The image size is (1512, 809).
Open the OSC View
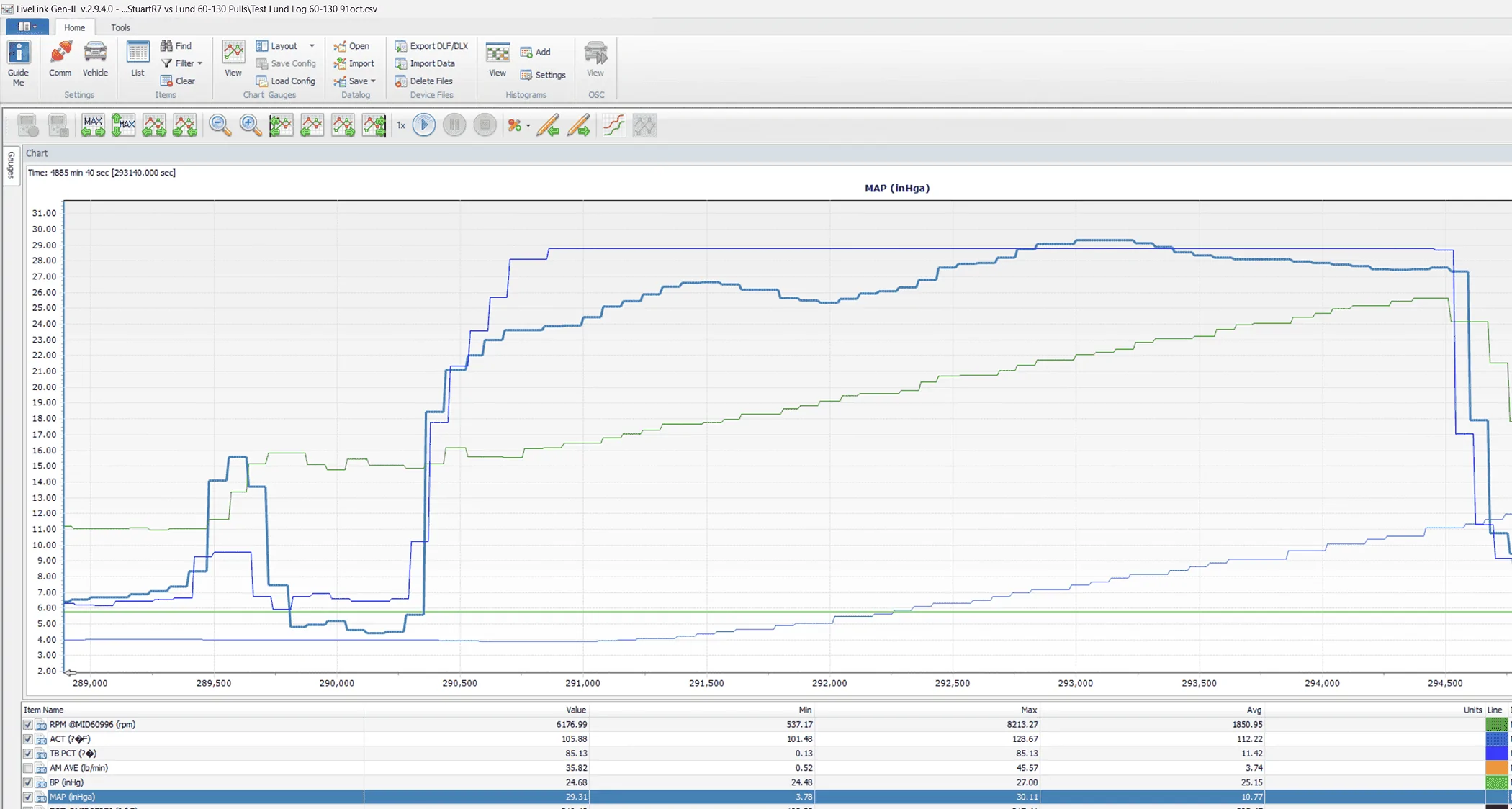click(595, 59)
